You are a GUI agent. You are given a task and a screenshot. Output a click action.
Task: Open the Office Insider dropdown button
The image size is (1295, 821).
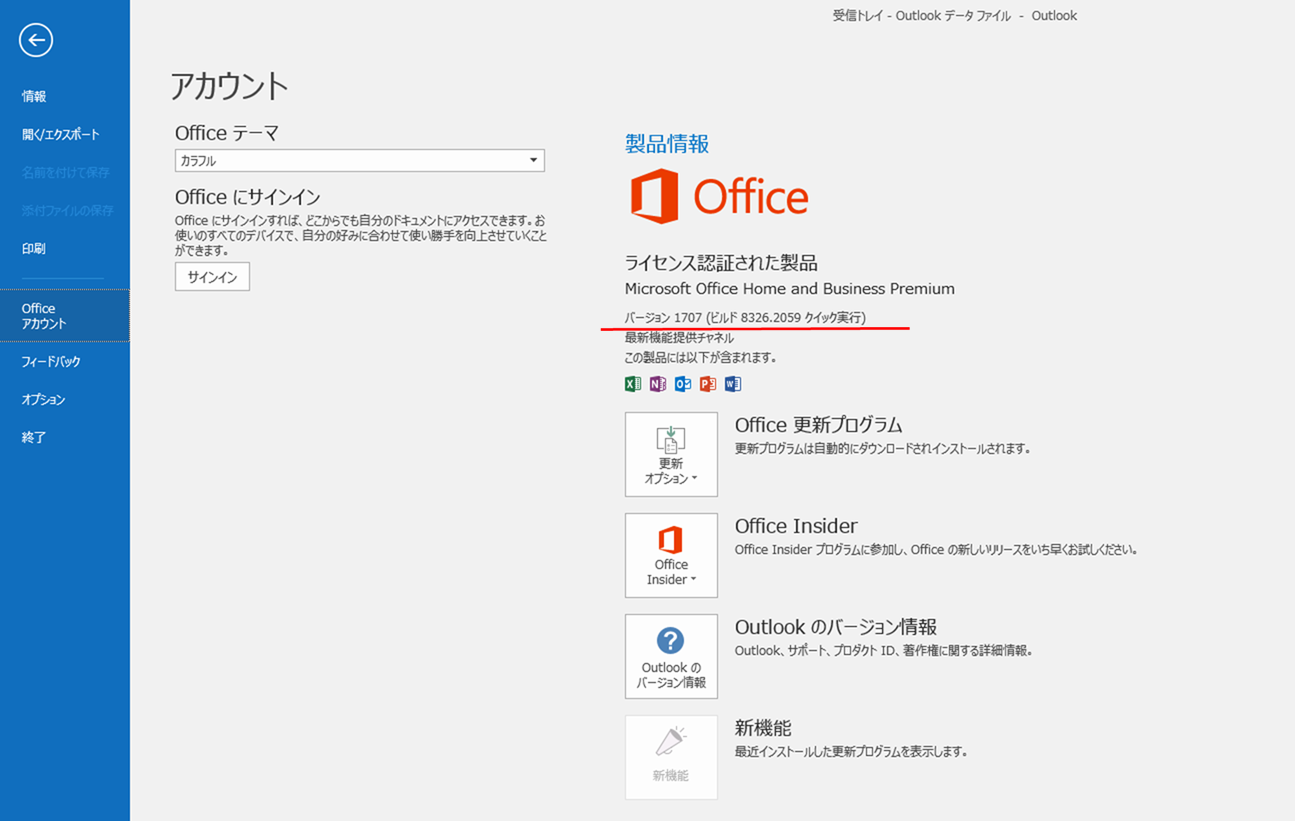point(671,555)
